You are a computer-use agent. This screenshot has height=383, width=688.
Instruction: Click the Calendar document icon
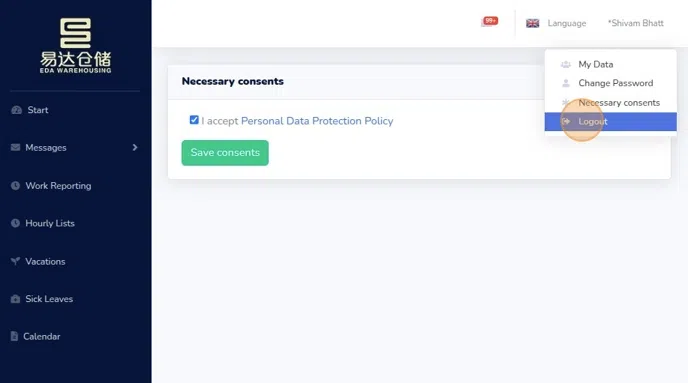point(14,336)
